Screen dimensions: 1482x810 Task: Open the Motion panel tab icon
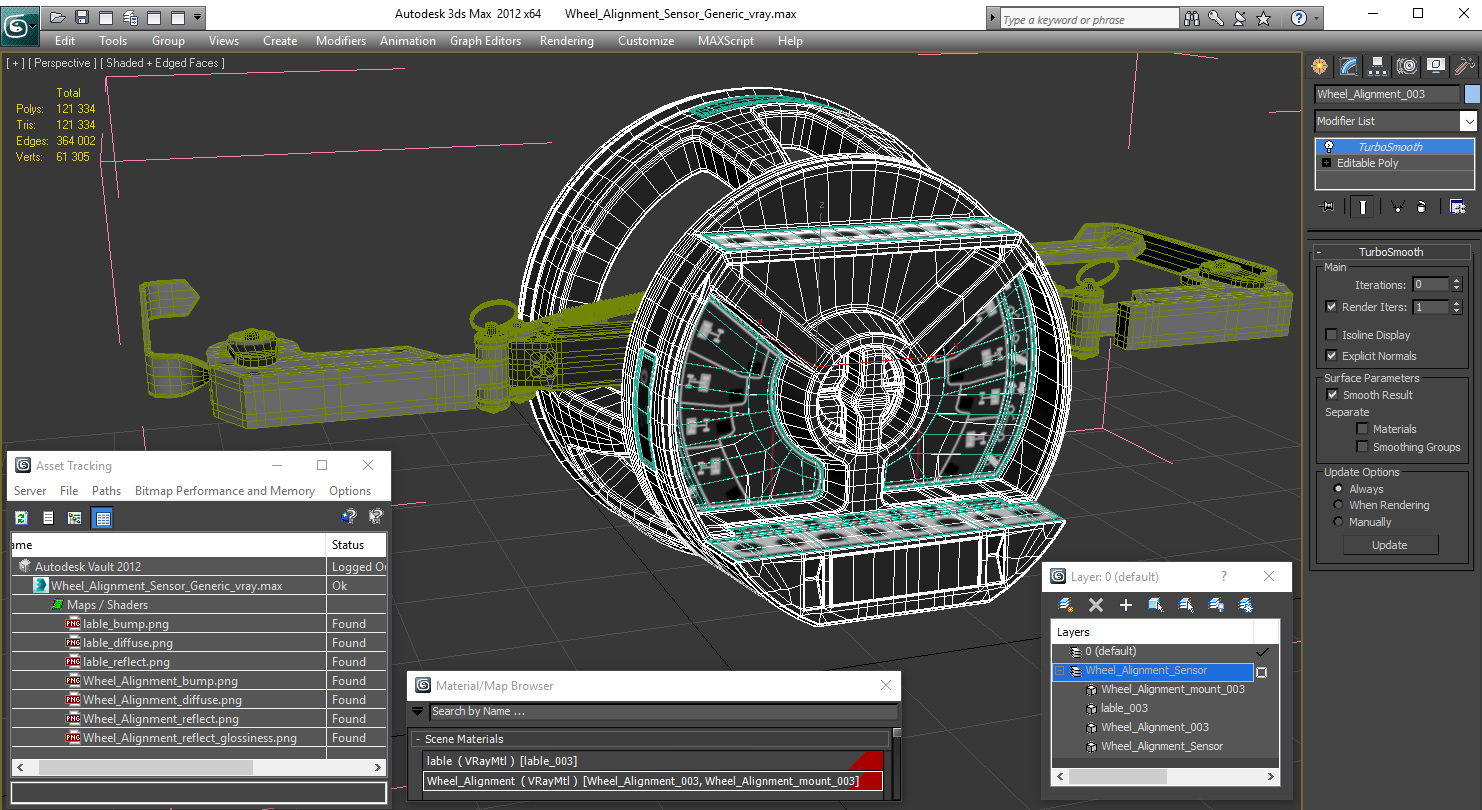click(x=1407, y=66)
